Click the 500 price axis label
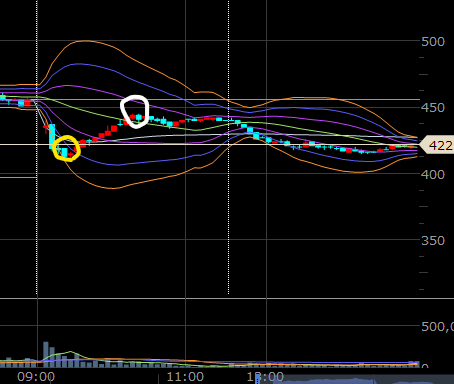 pyautogui.click(x=433, y=42)
